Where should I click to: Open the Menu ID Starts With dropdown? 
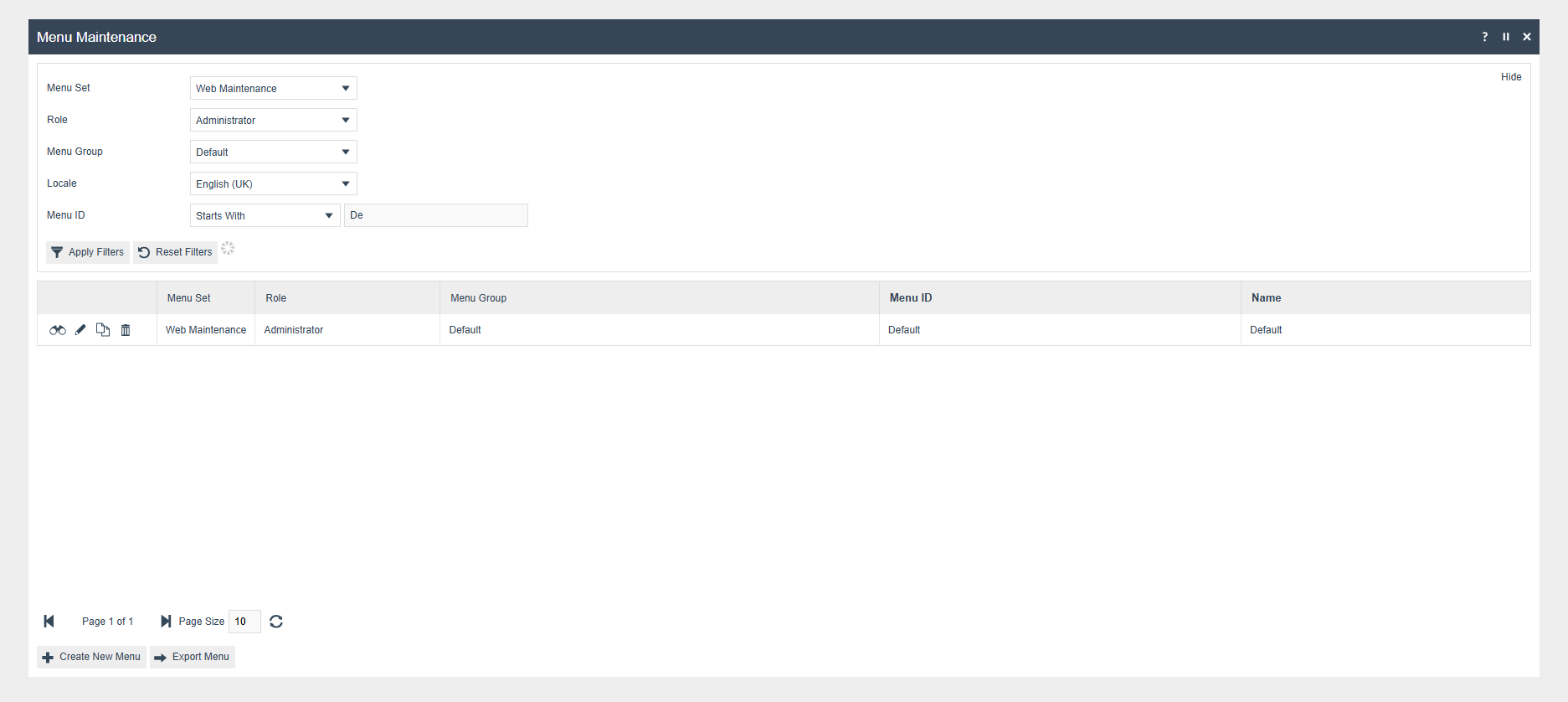pos(265,215)
